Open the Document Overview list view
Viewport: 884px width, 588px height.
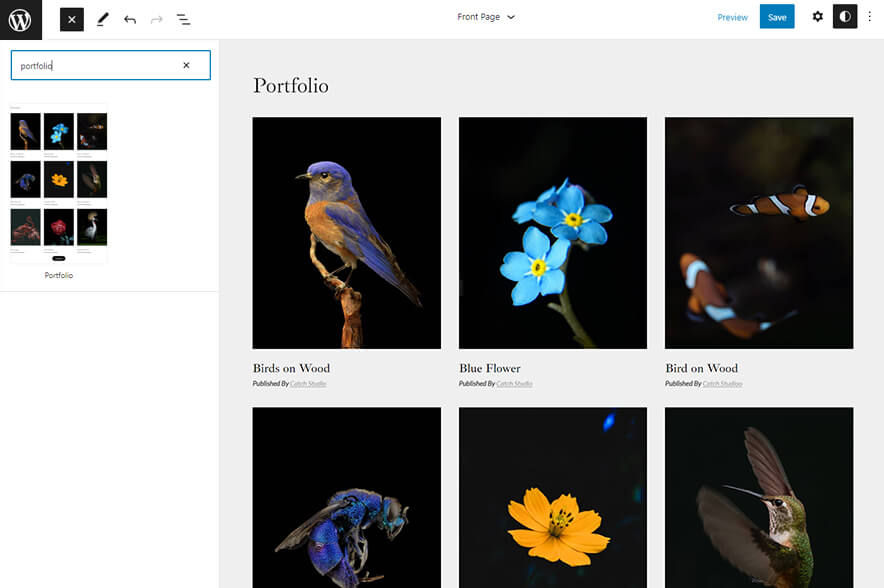(184, 18)
